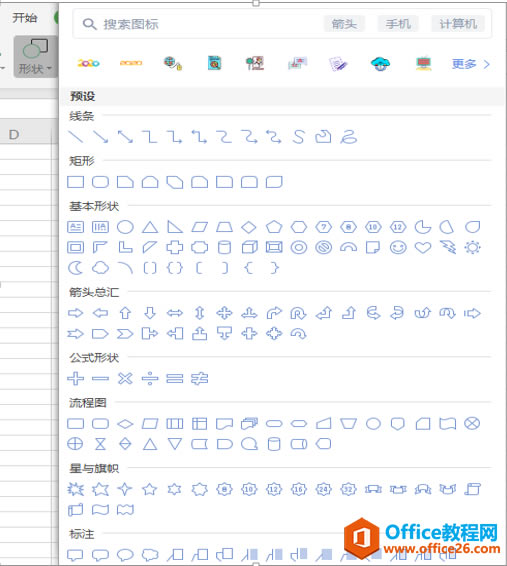
Task: Select the crescent moon shape
Action: tap(75, 268)
